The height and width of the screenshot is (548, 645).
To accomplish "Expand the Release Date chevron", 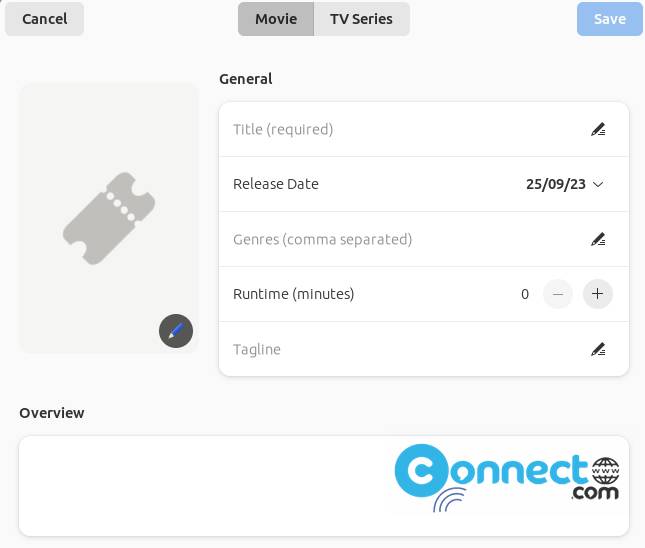I will [598, 184].
